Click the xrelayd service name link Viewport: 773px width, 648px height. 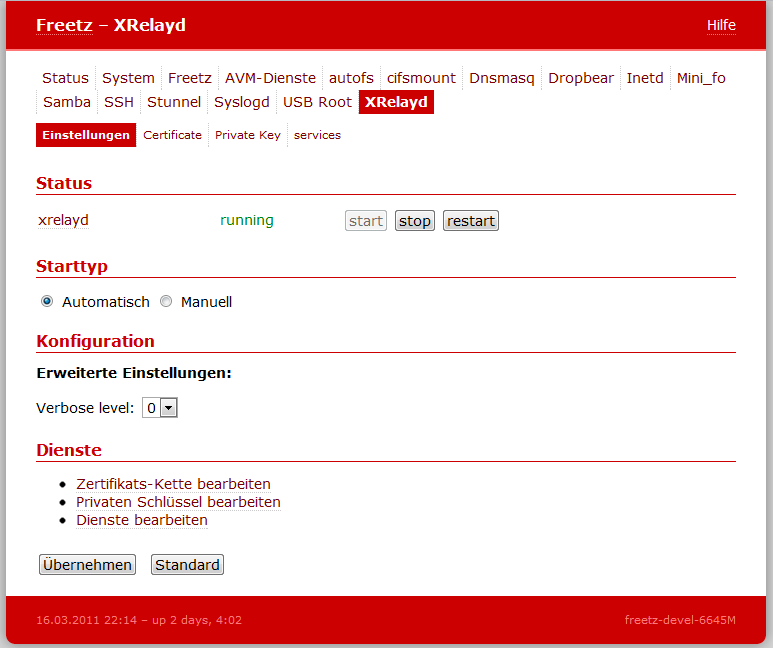(x=63, y=220)
